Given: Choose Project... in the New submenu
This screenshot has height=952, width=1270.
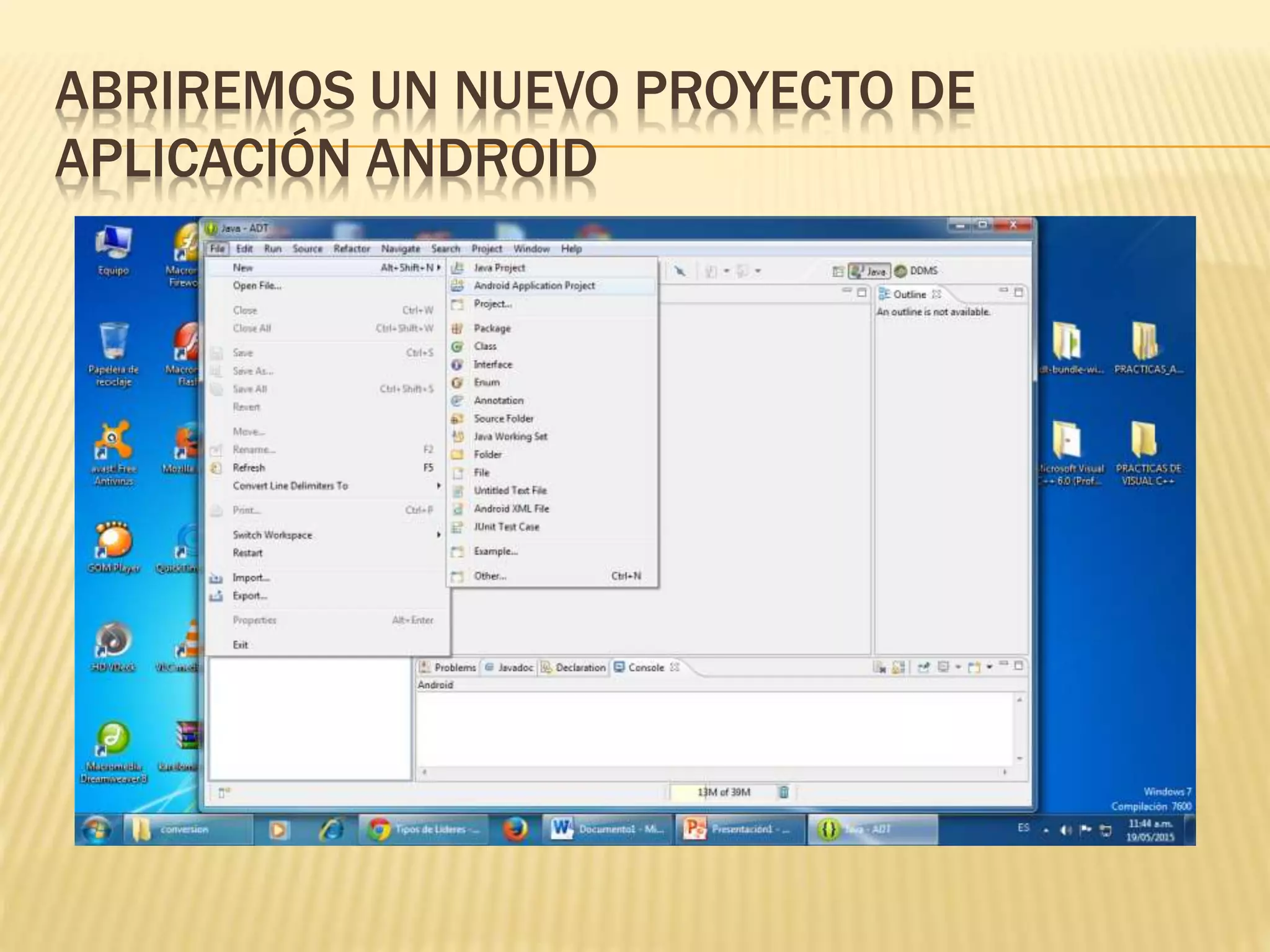Looking at the screenshot, I should [x=551, y=304].
